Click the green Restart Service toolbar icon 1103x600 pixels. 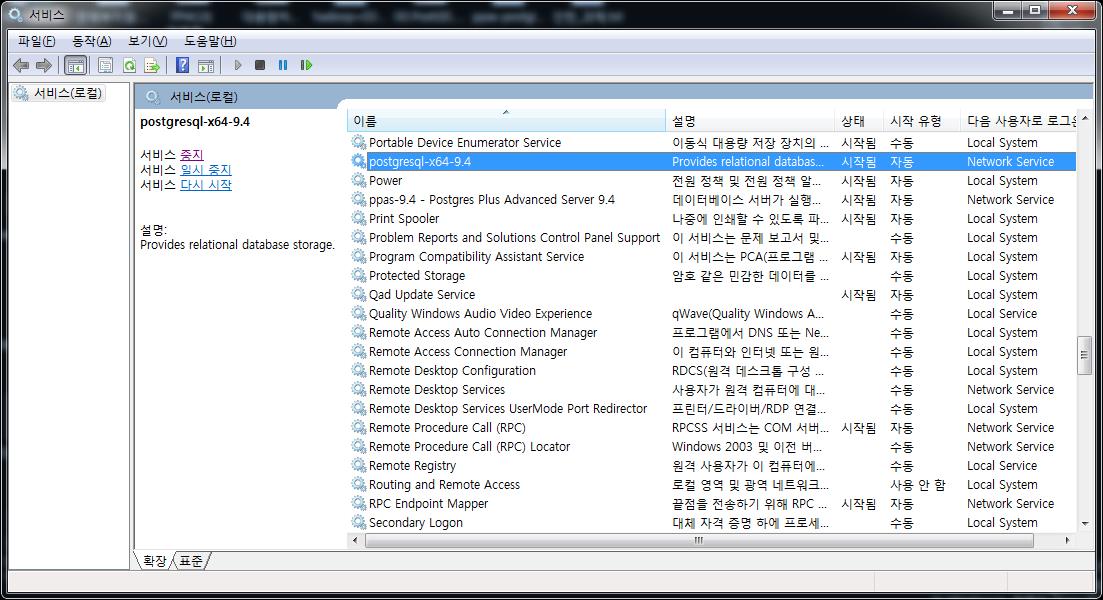(x=306, y=65)
